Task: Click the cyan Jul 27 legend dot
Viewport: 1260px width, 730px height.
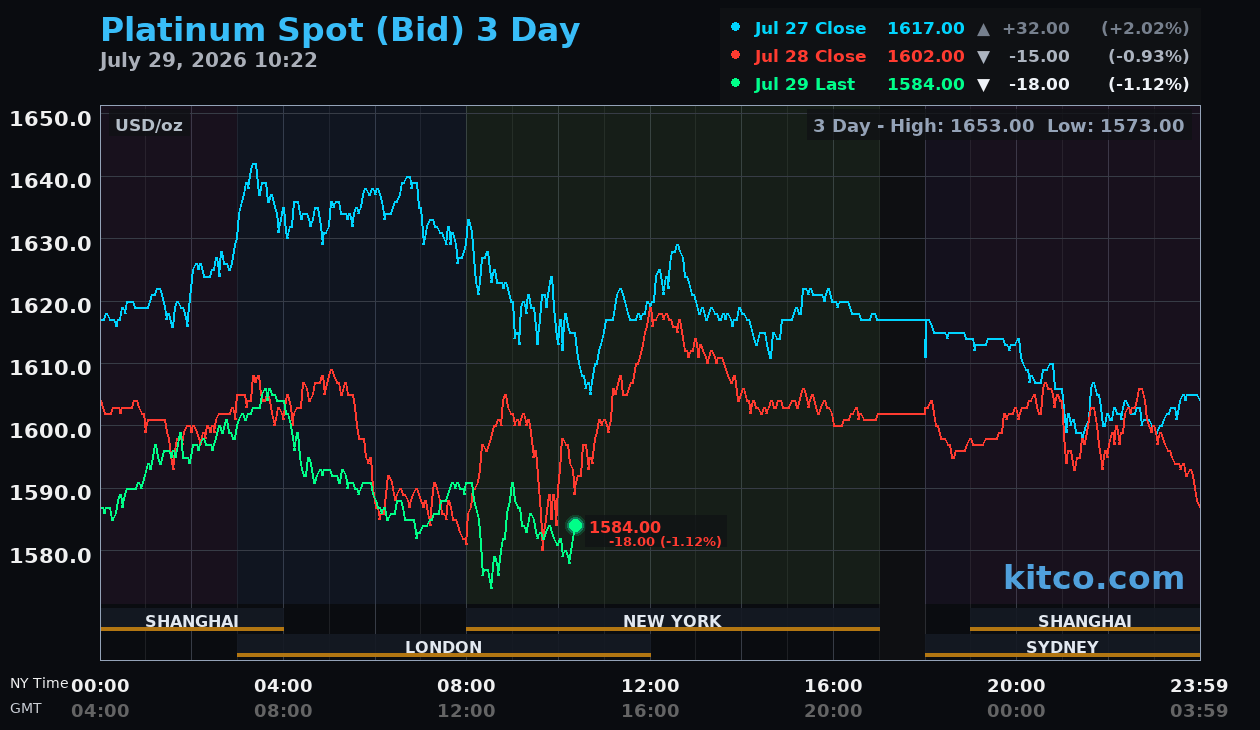Action: click(x=736, y=28)
